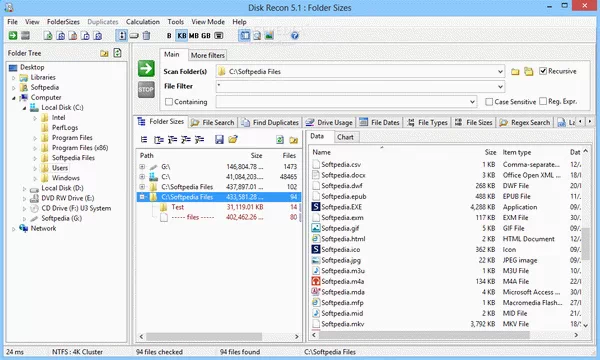Open the Scan Folder(s) dropdown
The width and height of the screenshot is (600, 360).
[500, 72]
